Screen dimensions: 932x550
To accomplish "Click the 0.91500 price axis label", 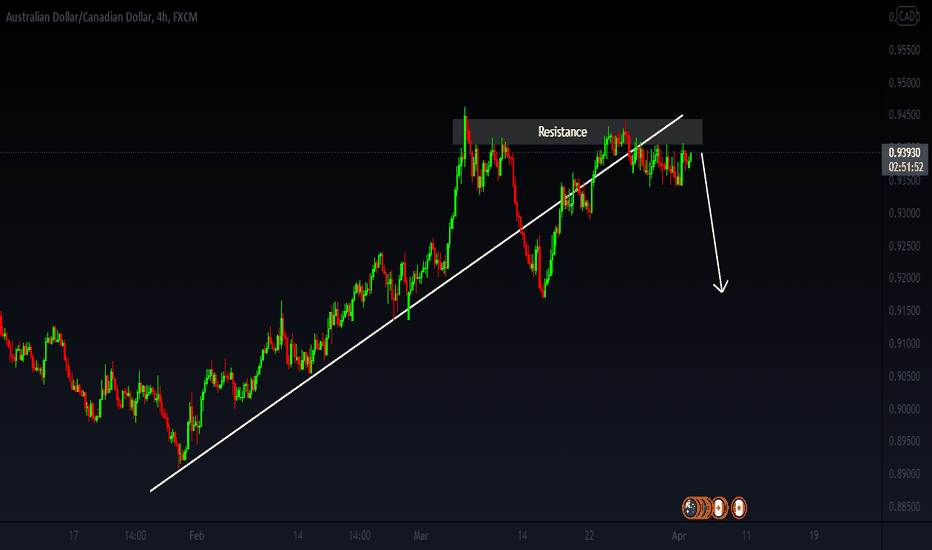I will [904, 310].
